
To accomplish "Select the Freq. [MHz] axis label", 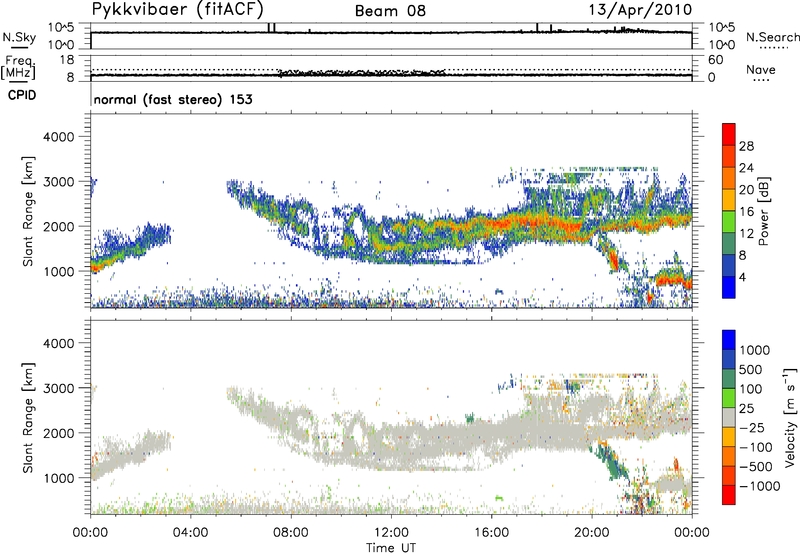I will coord(19,67).
